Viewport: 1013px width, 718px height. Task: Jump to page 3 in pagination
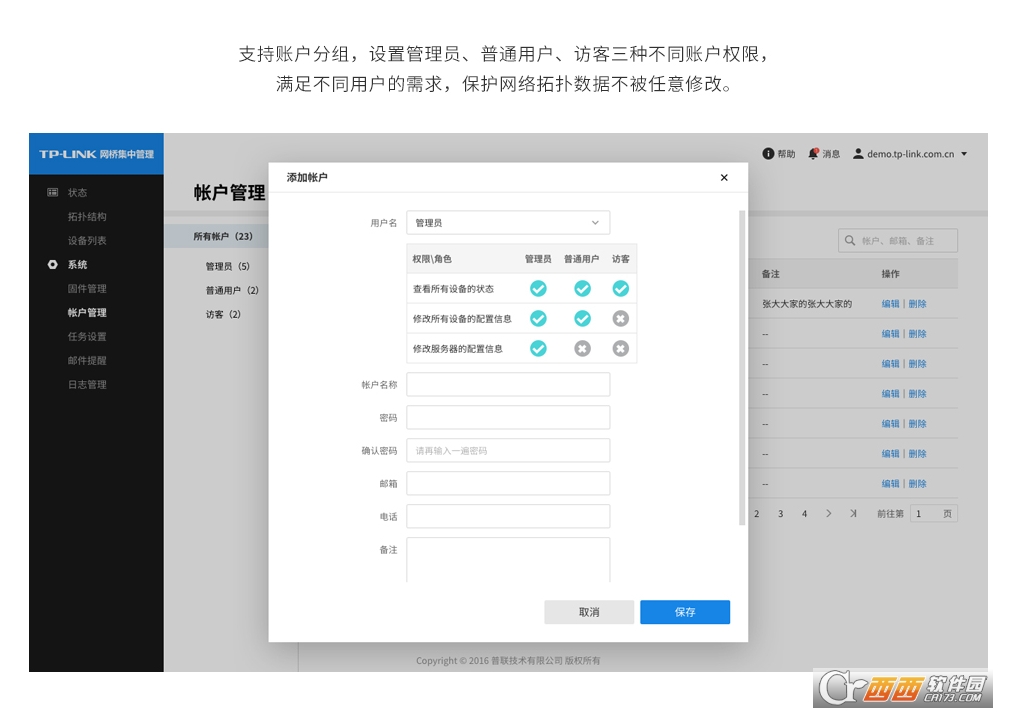pyautogui.click(x=780, y=512)
